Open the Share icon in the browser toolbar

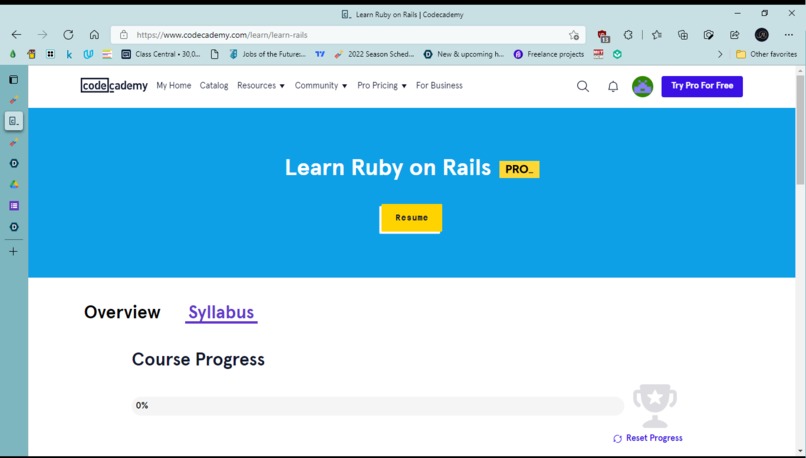[x=735, y=35]
